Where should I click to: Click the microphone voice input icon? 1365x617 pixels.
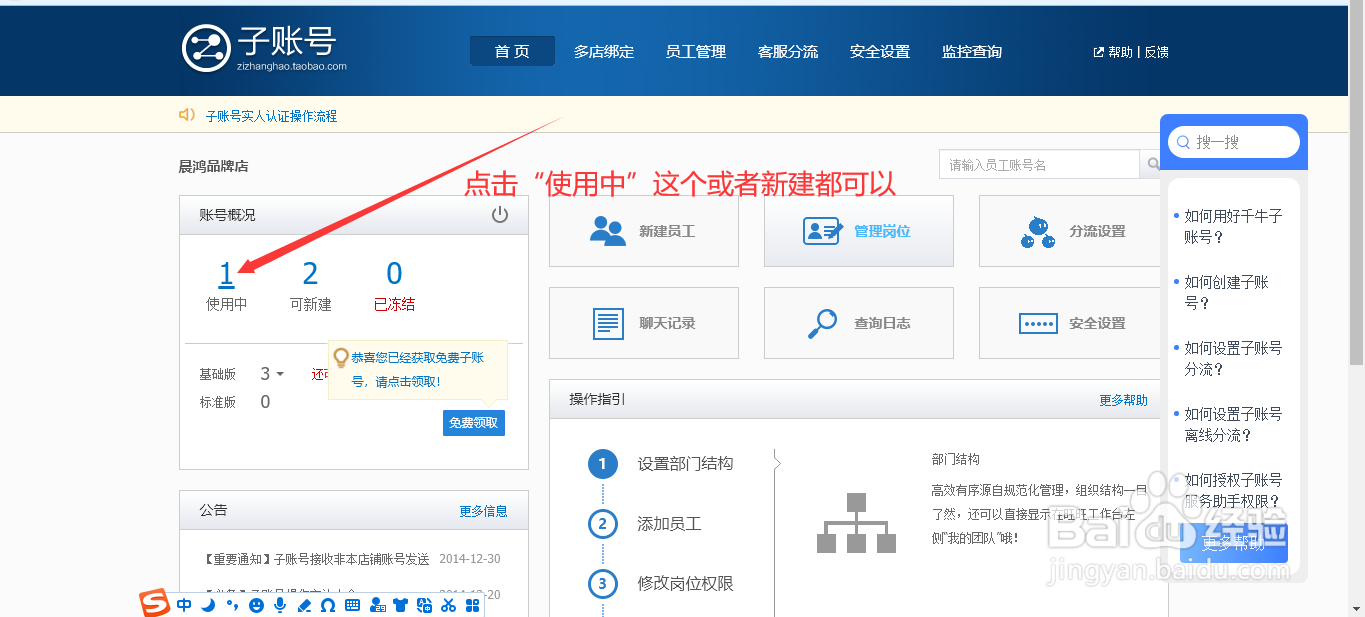[281, 605]
